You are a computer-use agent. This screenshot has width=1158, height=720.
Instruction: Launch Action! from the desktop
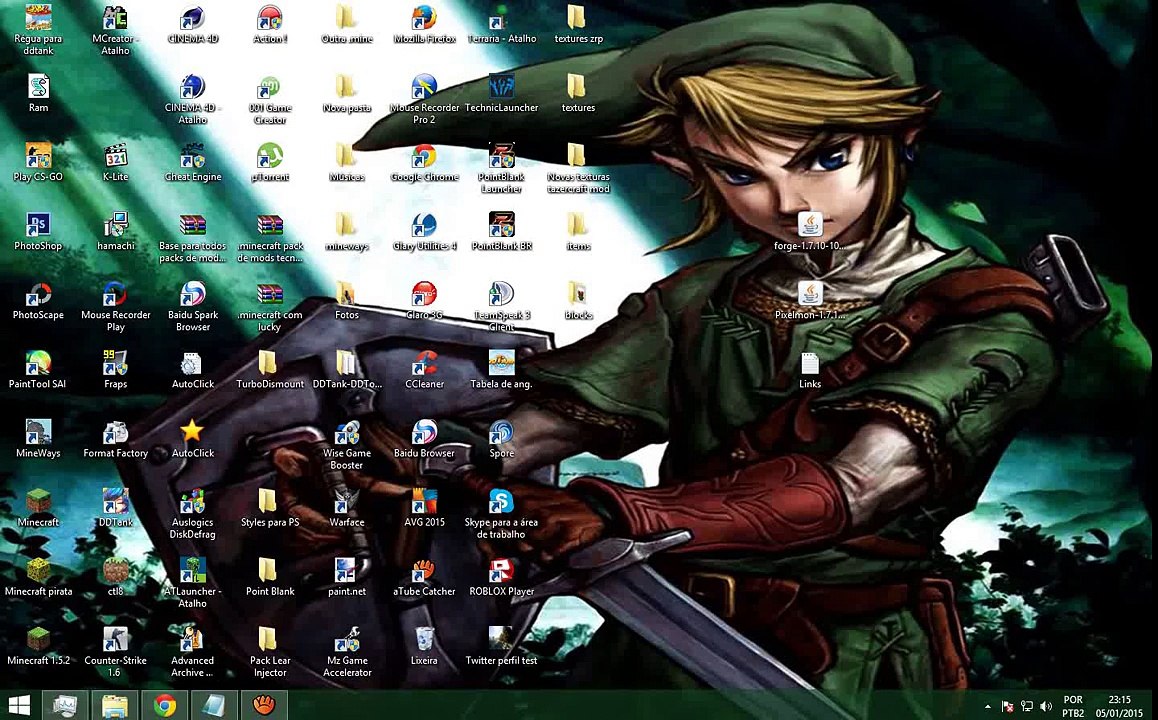(x=270, y=18)
